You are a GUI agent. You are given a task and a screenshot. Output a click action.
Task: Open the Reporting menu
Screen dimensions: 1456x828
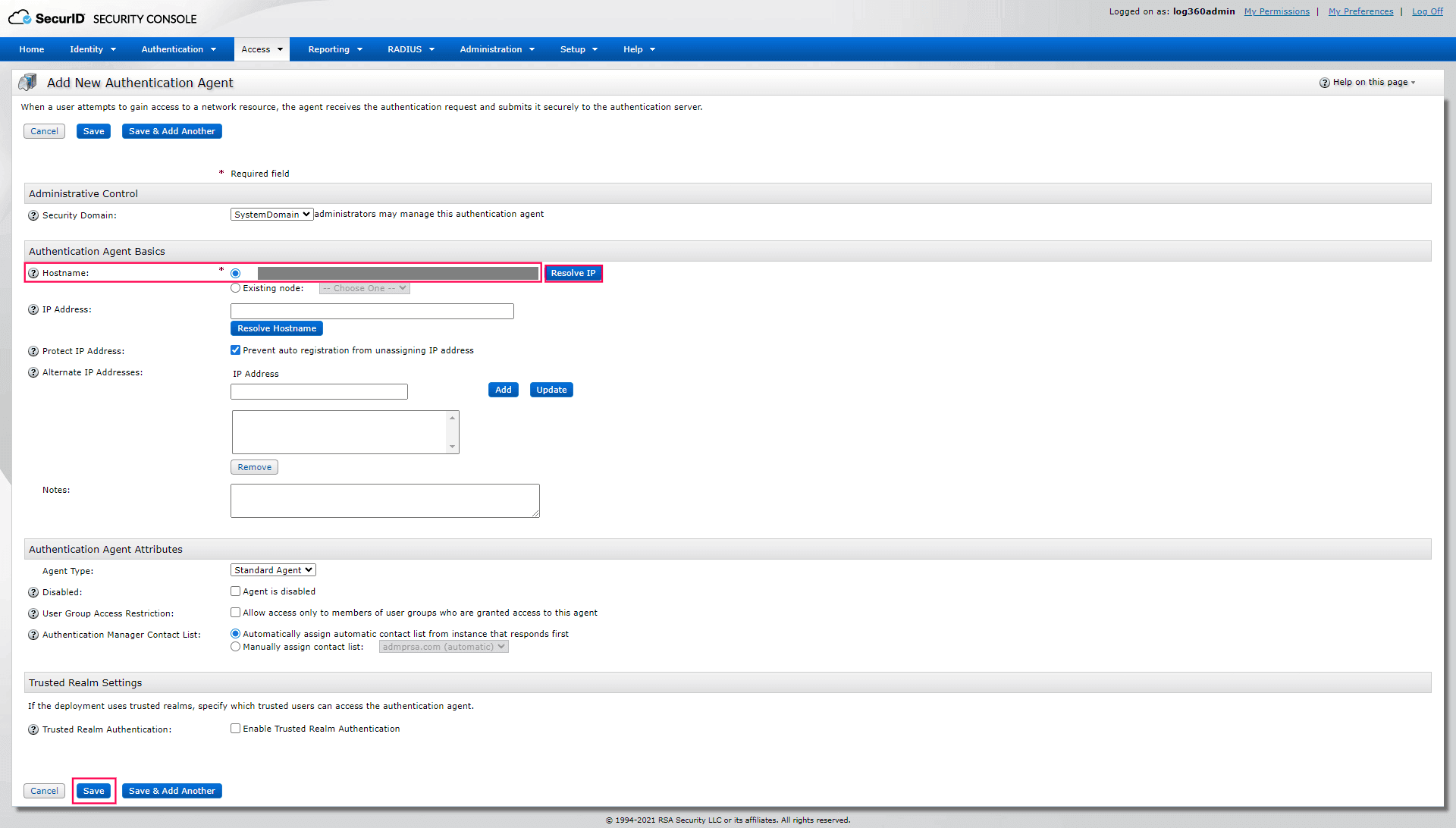[x=334, y=49]
